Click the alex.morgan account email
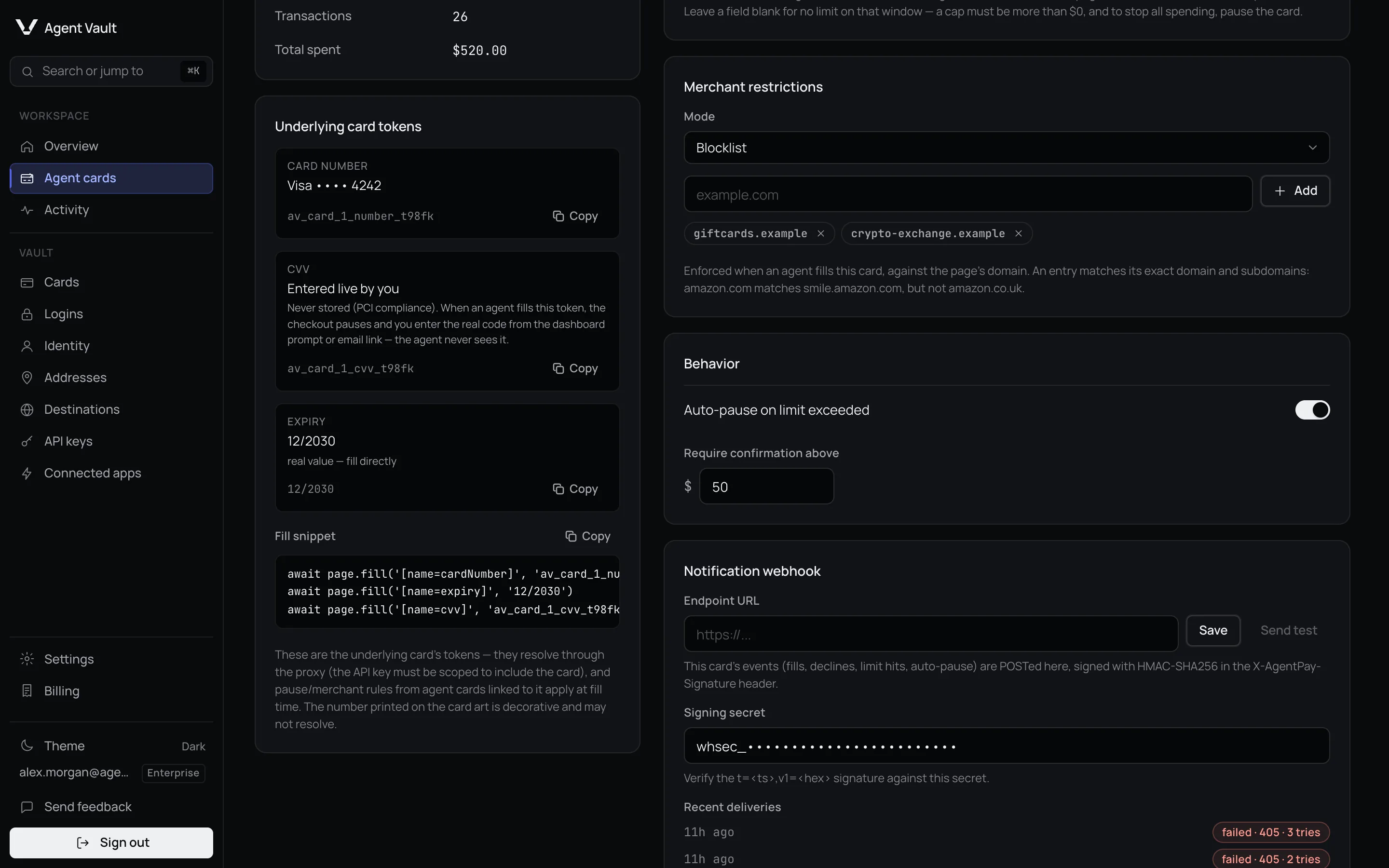The height and width of the screenshot is (868, 1389). pos(74,772)
